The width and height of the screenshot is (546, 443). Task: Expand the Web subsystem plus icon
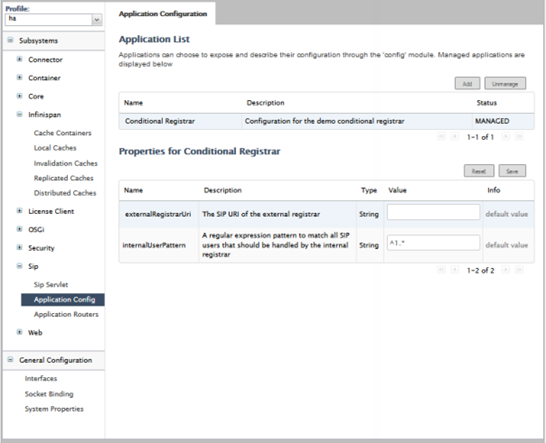(20, 332)
